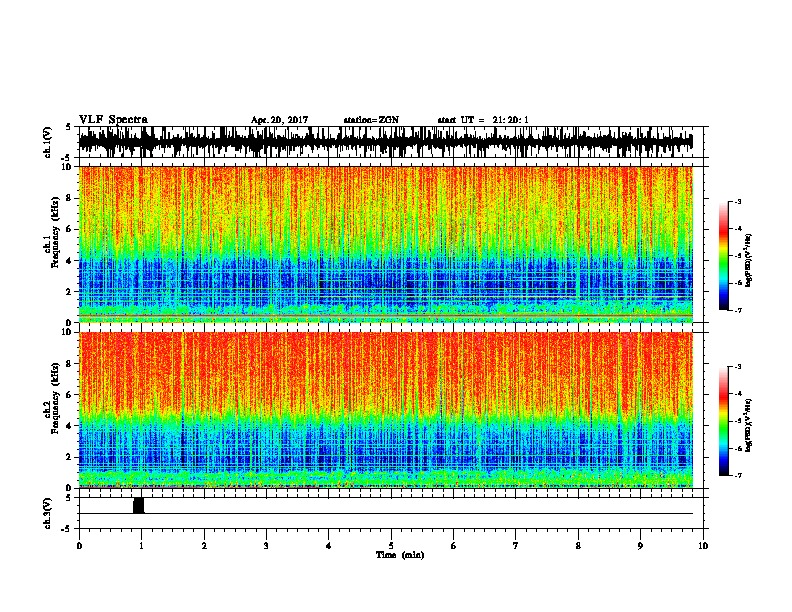Click the "ch.3(V)" axis label

[48, 514]
